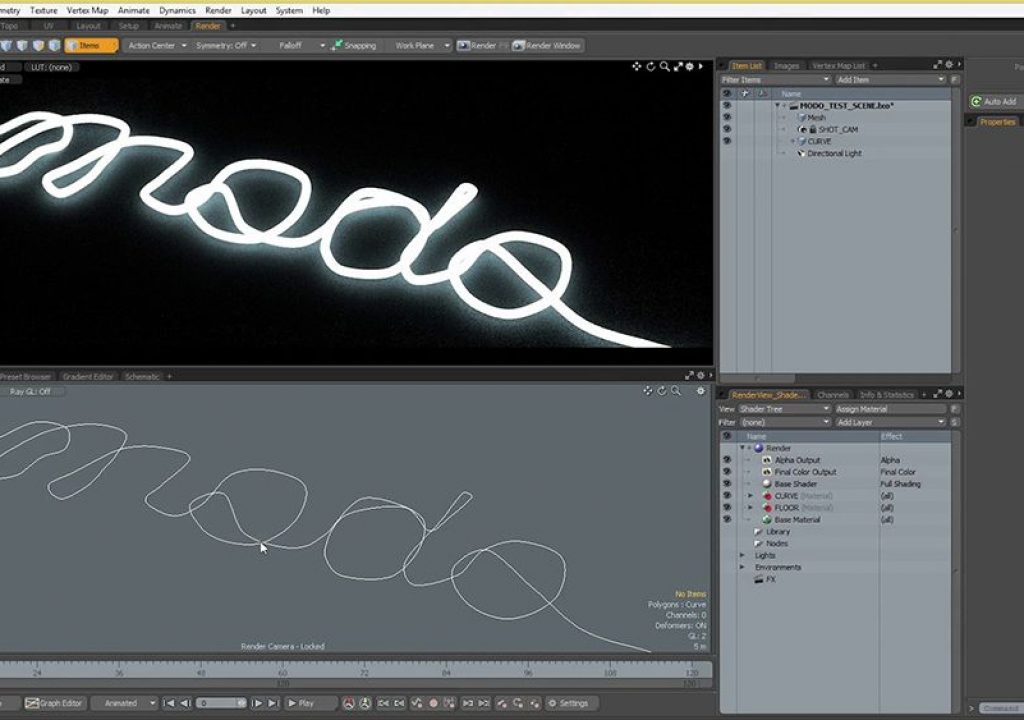Click the Auto Add green icon
Screen dimensions: 1024x720
click(976, 101)
